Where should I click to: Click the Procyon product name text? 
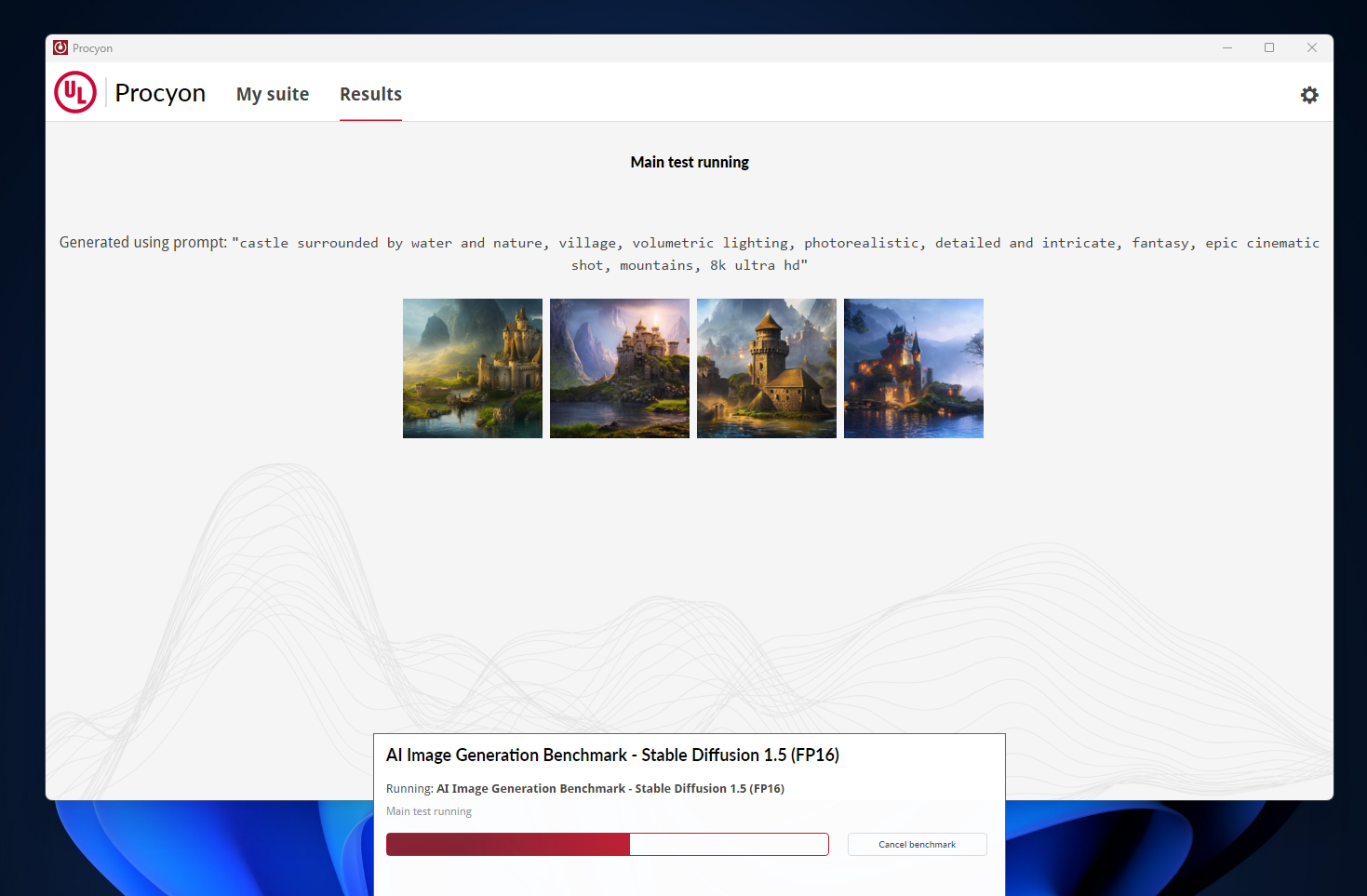click(160, 93)
